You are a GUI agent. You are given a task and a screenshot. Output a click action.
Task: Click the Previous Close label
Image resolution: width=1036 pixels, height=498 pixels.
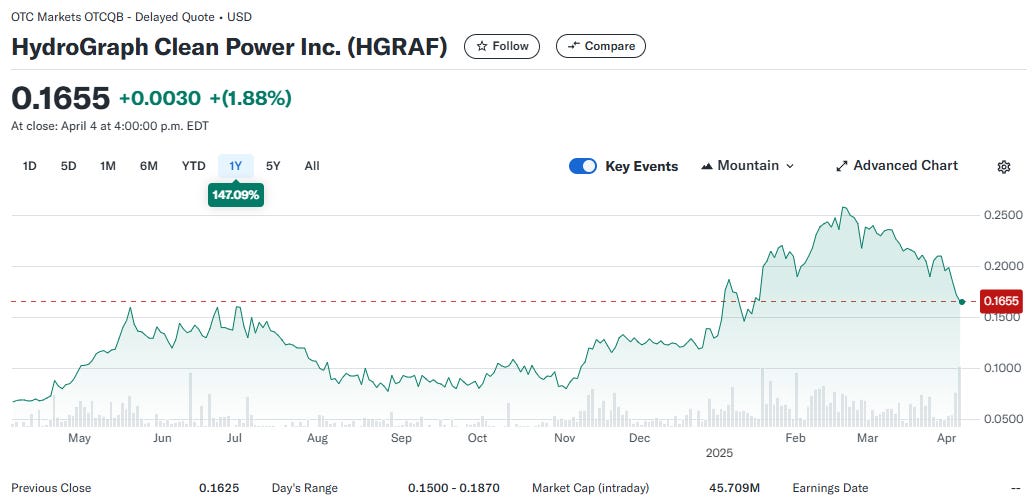point(51,488)
